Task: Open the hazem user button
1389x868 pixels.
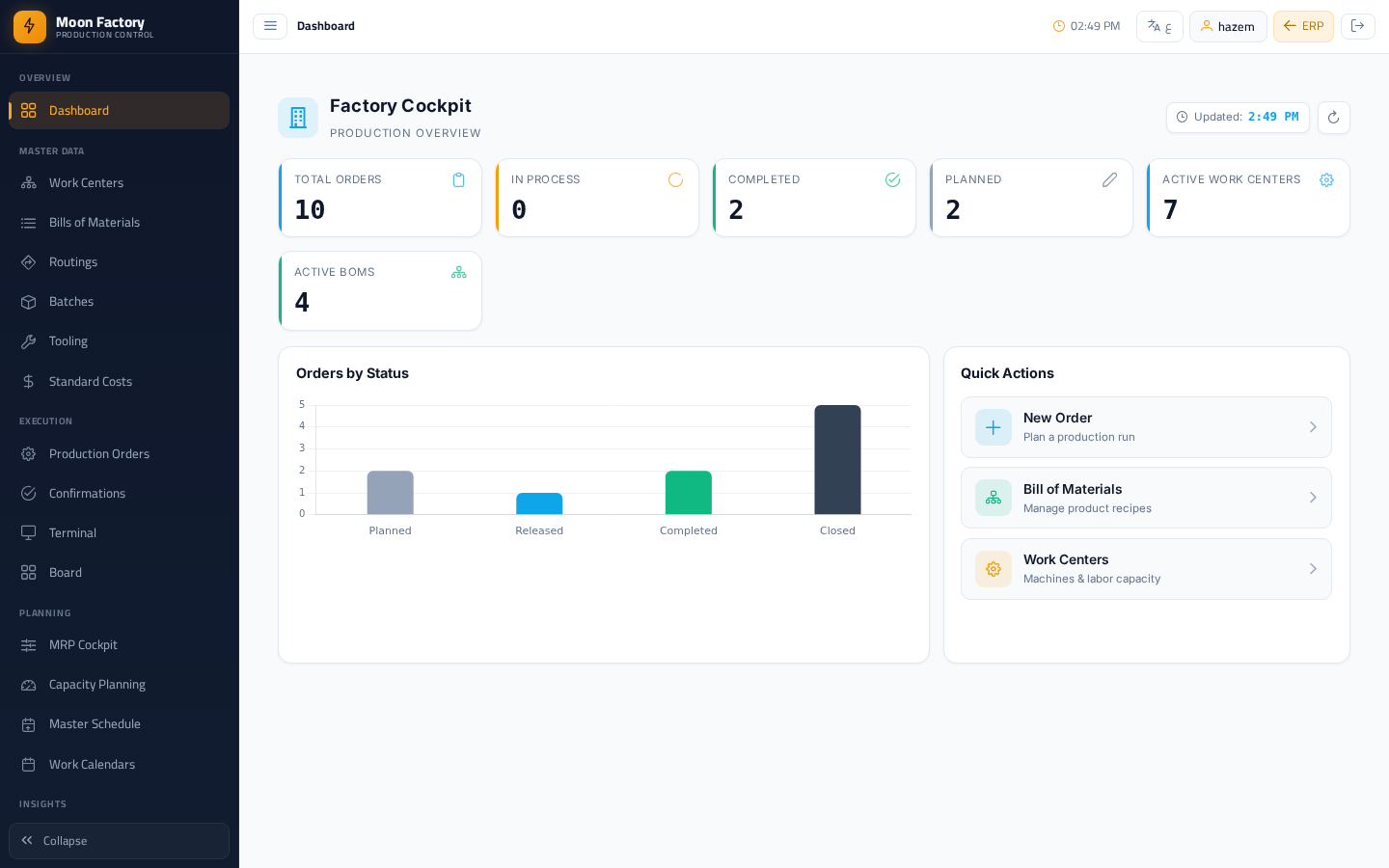Action: [x=1228, y=26]
